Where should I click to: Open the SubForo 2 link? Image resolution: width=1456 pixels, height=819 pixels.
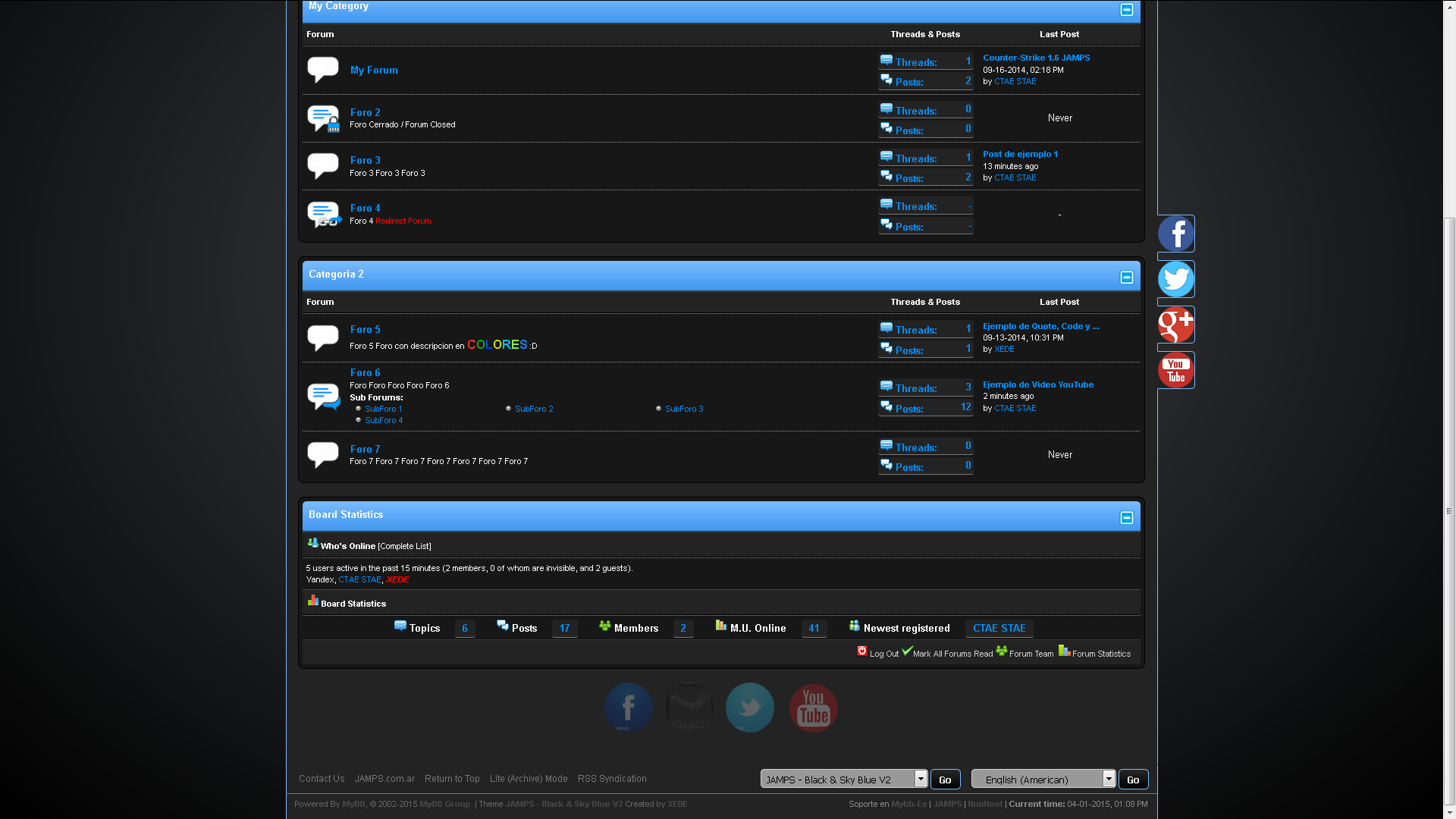[534, 409]
